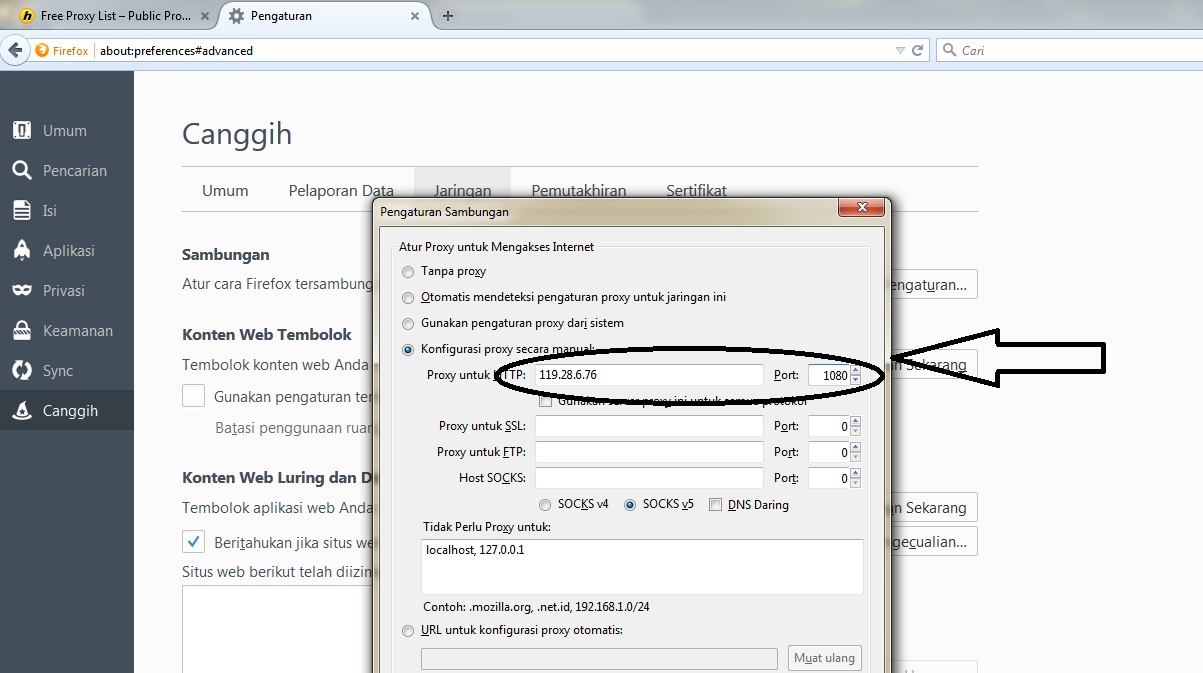Click the Host SOCKS address field
The width and height of the screenshot is (1203, 673).
[x=649, y=478]
